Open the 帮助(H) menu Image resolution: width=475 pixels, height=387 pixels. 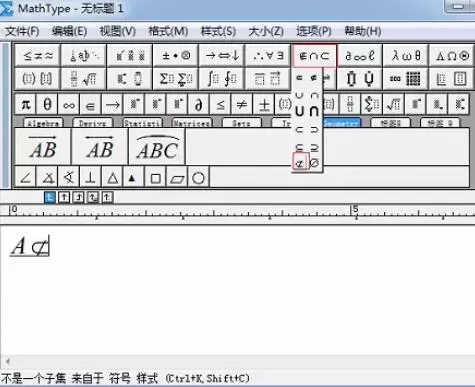coord(362,31)
